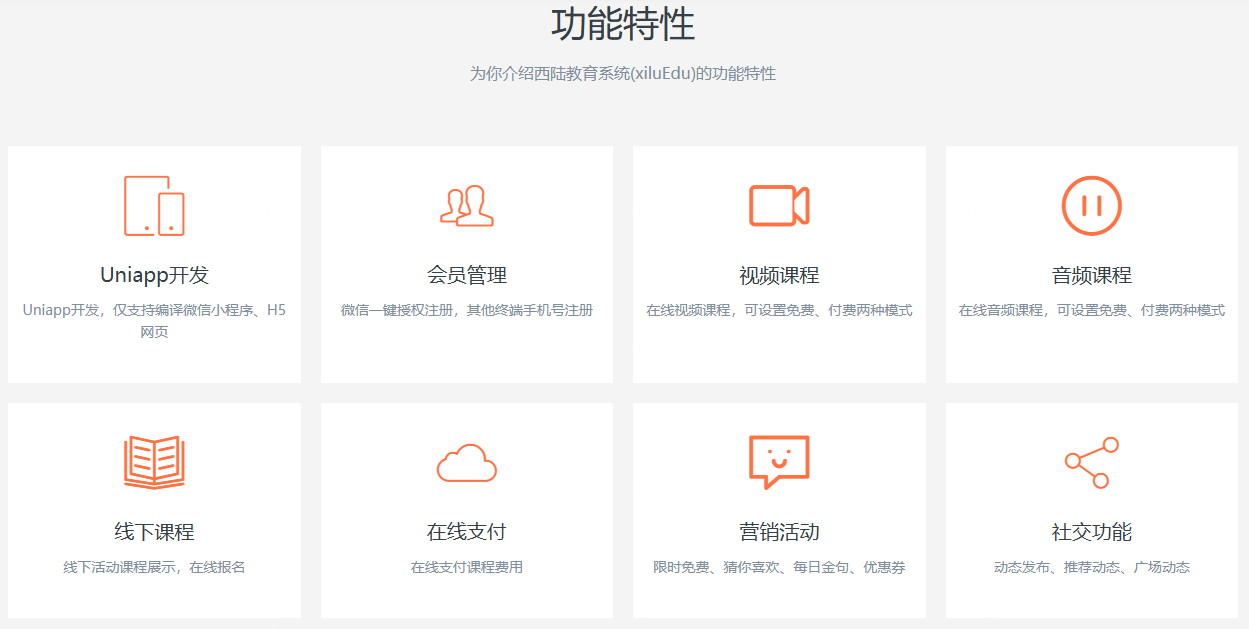Viewport: 1249px width, 629px height.
Task: Choose the "音频课程" title text
Action: (1091, 275)
